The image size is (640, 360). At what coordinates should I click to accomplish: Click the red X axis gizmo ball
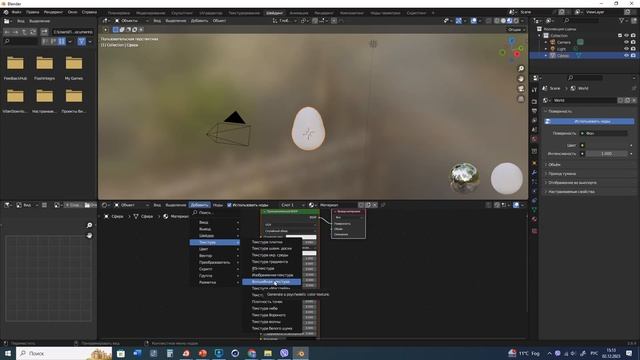pyautogui.click(x=517, y=54)
